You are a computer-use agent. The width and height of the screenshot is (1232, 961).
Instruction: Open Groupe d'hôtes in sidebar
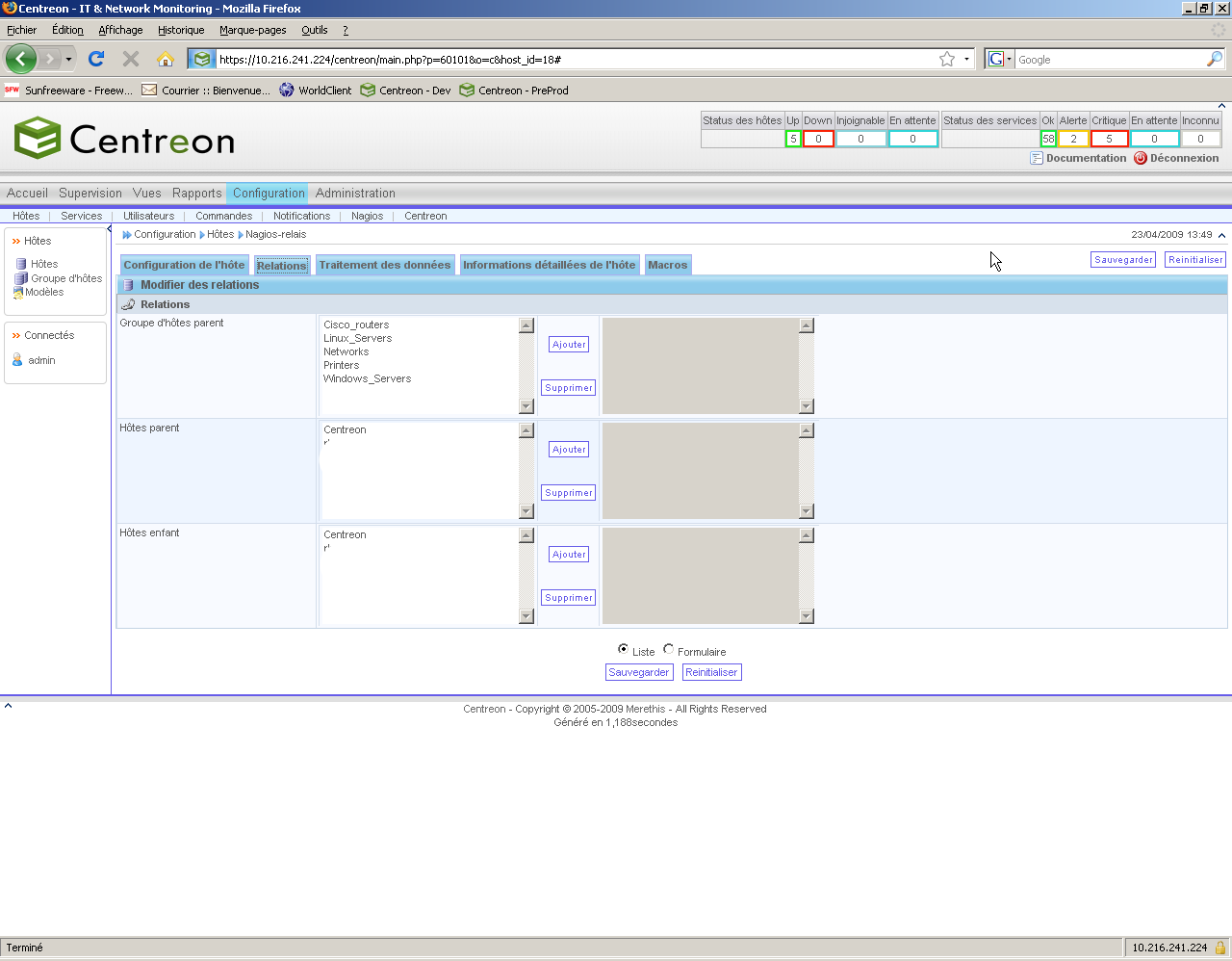(x=65, y=278)
